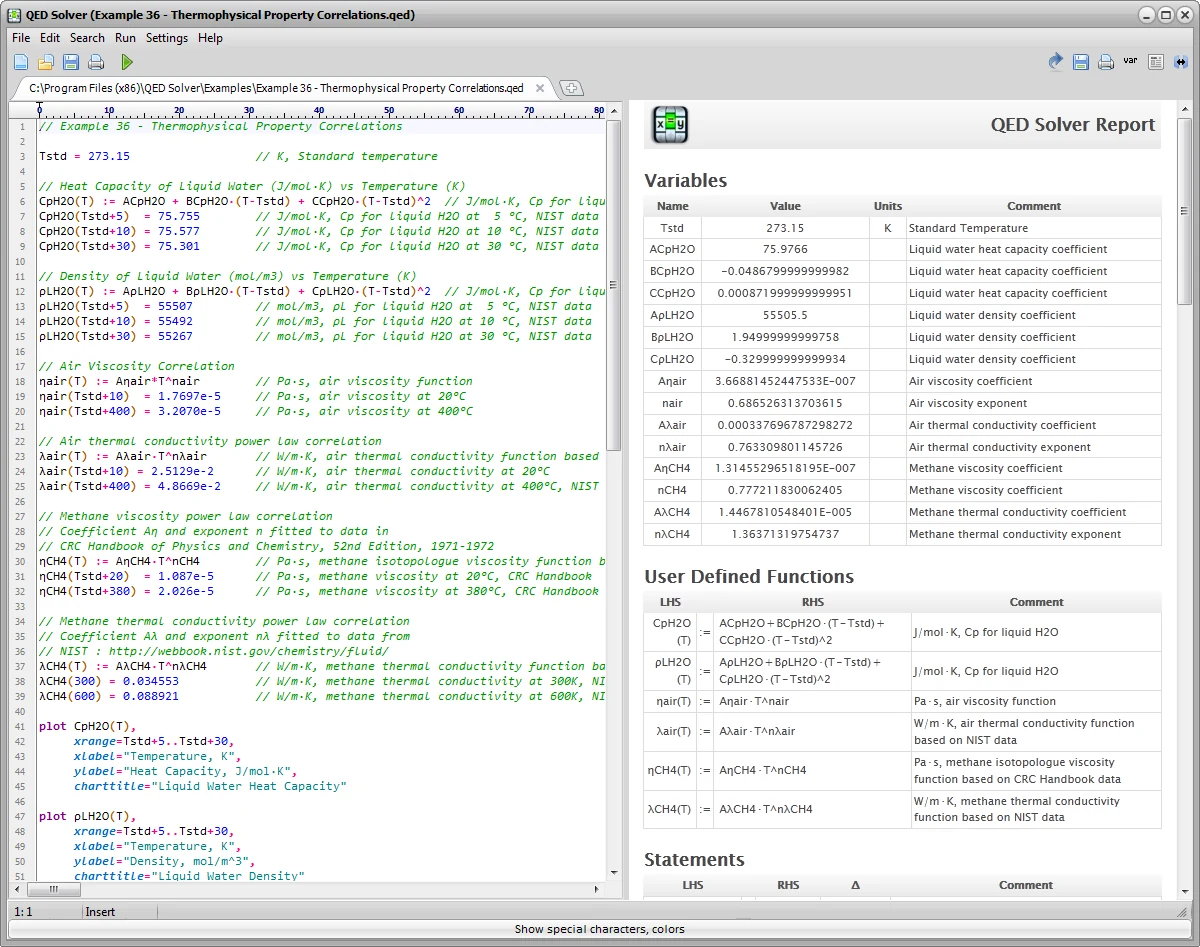Open the Run menu
Viewport: 1200px width, 947px height.
(125, 38)
